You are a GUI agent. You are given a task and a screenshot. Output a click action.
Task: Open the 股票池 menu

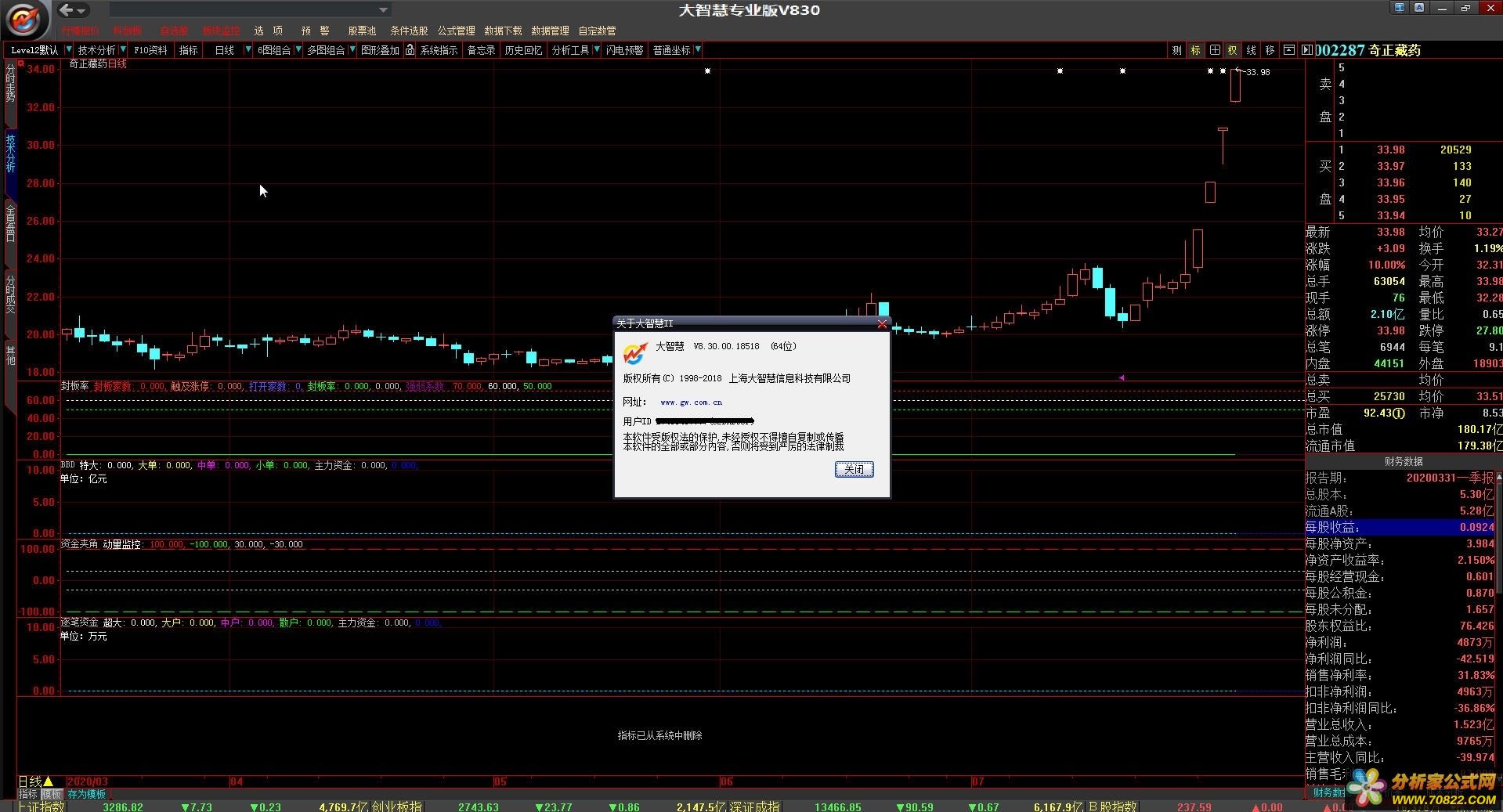click(362, 31)
